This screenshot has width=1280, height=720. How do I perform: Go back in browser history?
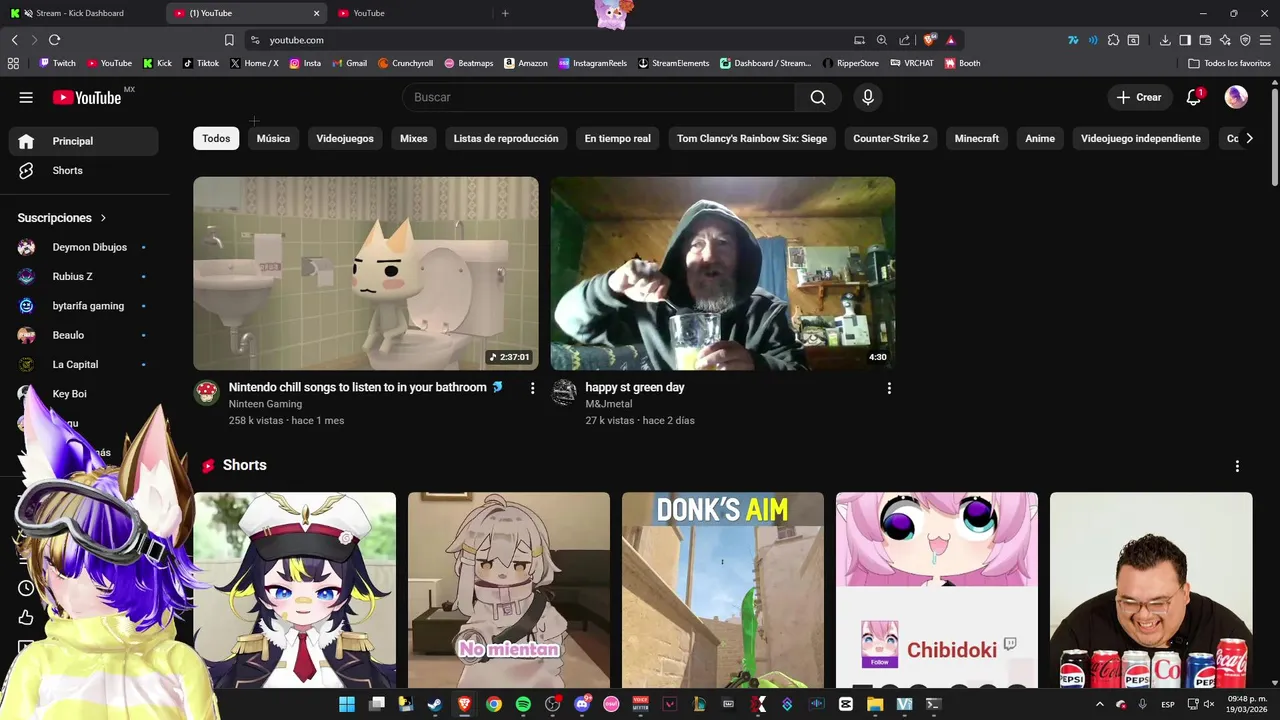point(14,40)
